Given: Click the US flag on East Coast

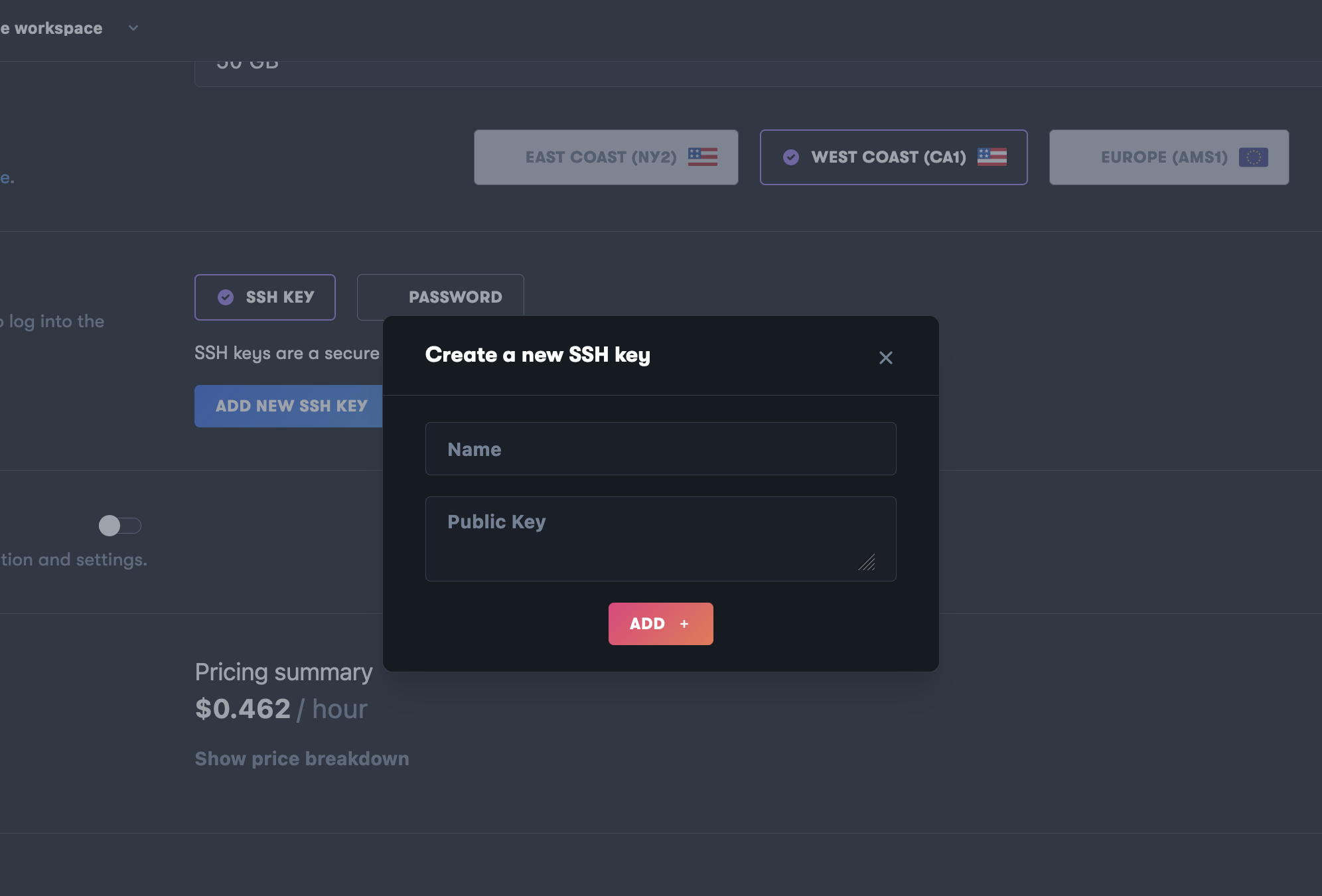Looking at the screenshot, I should (x=702, y=157).
